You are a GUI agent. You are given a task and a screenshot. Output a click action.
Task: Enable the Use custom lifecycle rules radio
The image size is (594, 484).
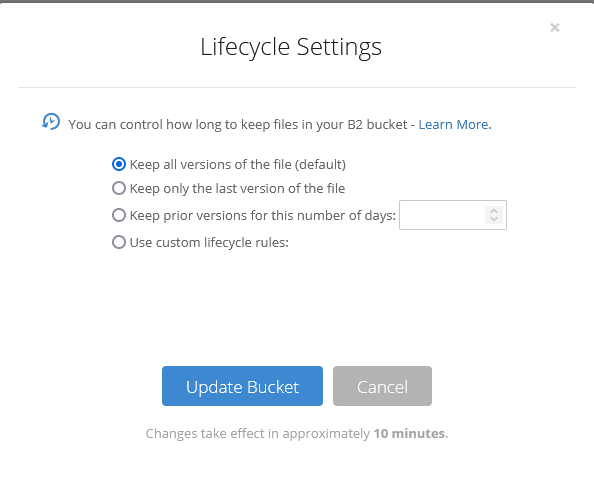click(x=119, y=242)
